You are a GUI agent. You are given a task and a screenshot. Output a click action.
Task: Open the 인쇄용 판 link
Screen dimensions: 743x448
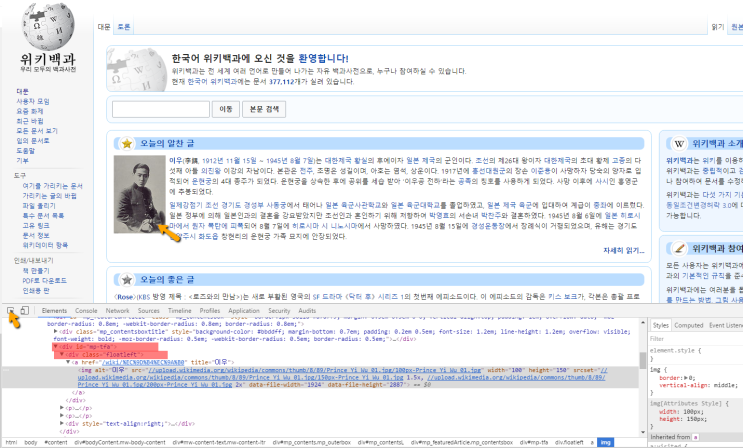[x=36, y=291]
